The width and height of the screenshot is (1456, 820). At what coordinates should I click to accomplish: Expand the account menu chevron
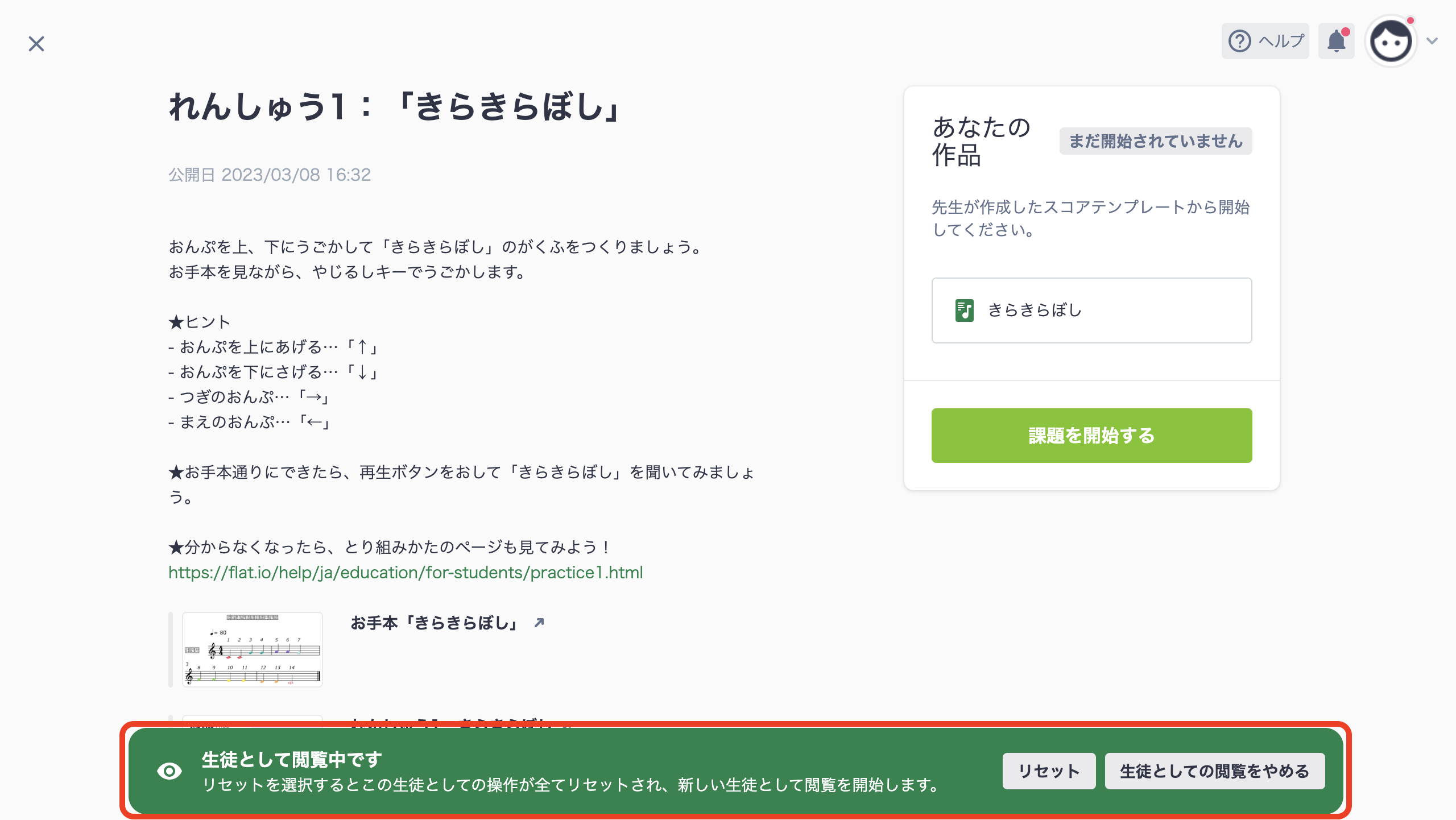click(1432, 42)
